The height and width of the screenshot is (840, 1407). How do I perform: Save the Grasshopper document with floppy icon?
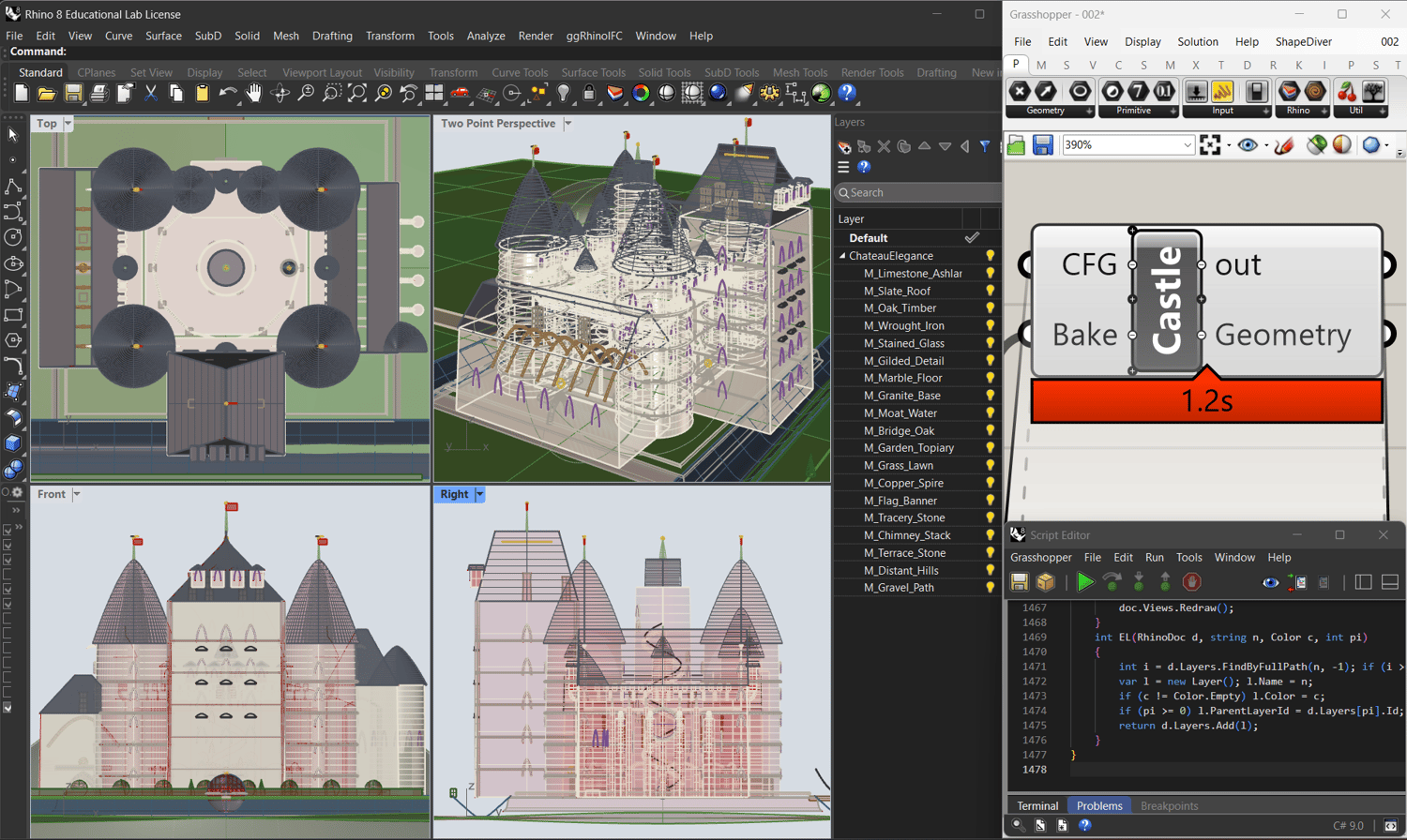[1042, 145]
